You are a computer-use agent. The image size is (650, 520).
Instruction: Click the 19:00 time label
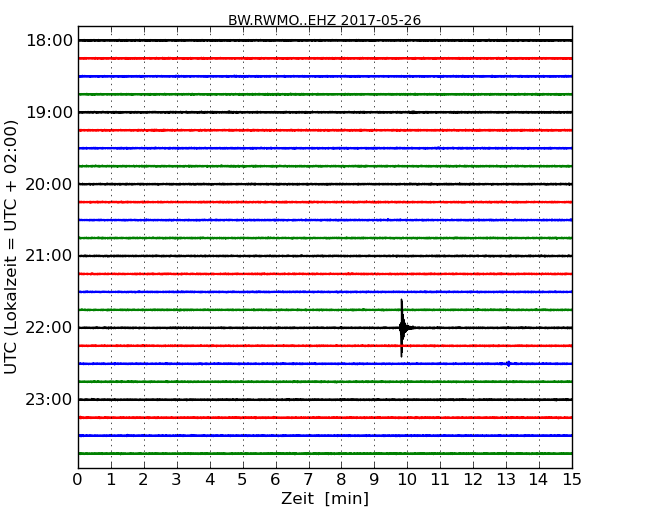pos(49,112)
